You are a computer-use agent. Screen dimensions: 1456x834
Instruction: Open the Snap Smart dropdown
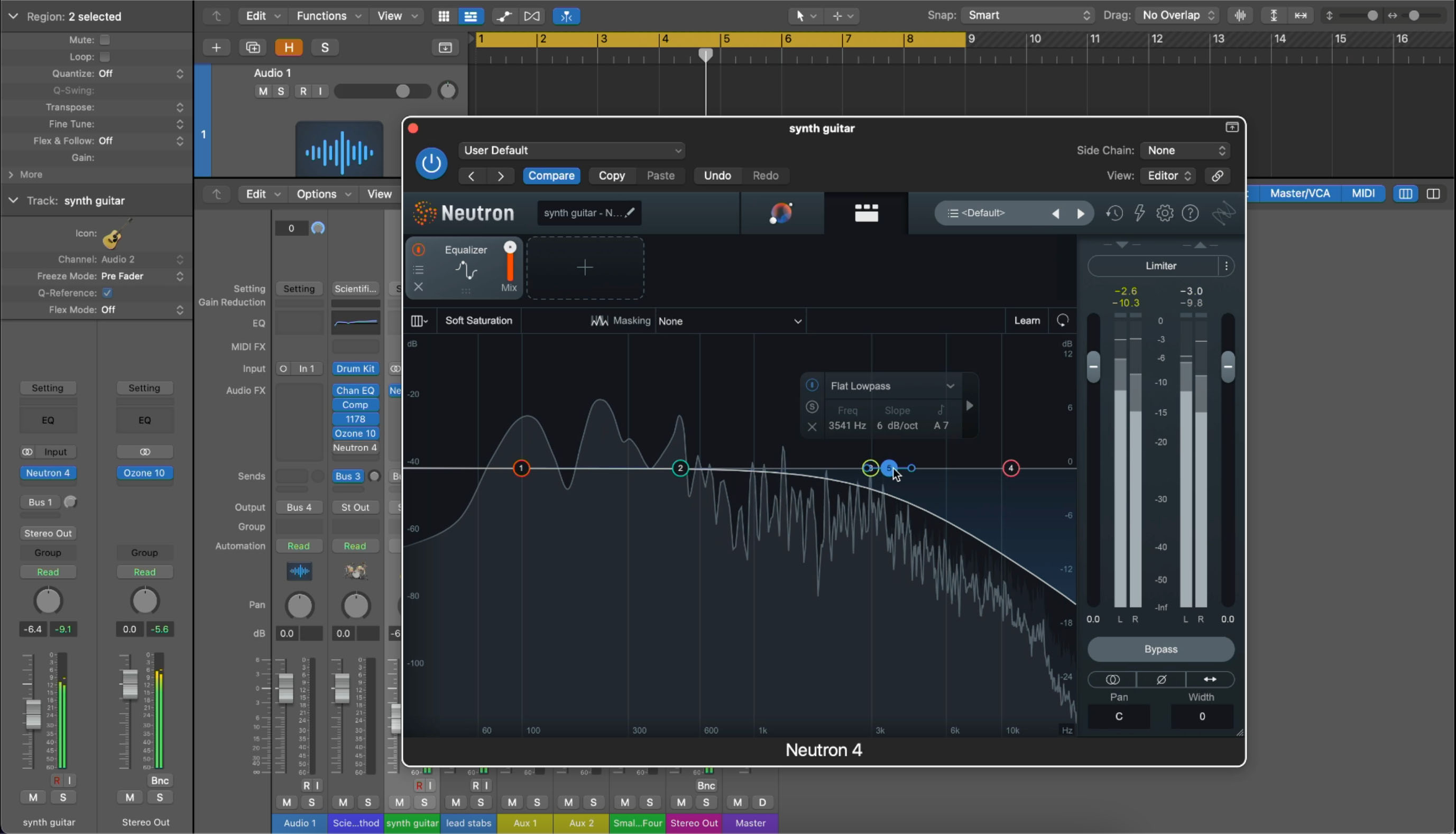point(1028,15)
